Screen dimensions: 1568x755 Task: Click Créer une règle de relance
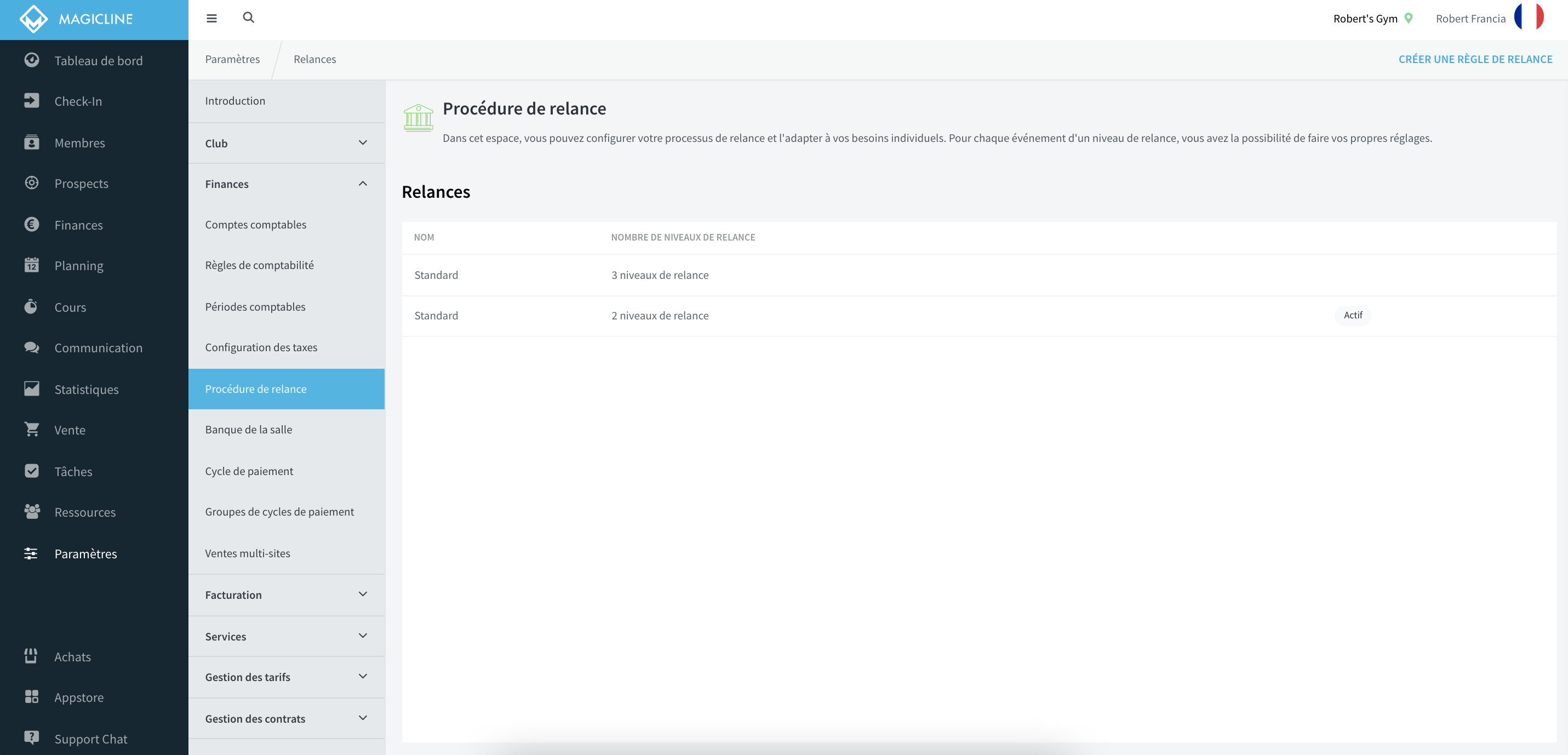click(1475, 59)
